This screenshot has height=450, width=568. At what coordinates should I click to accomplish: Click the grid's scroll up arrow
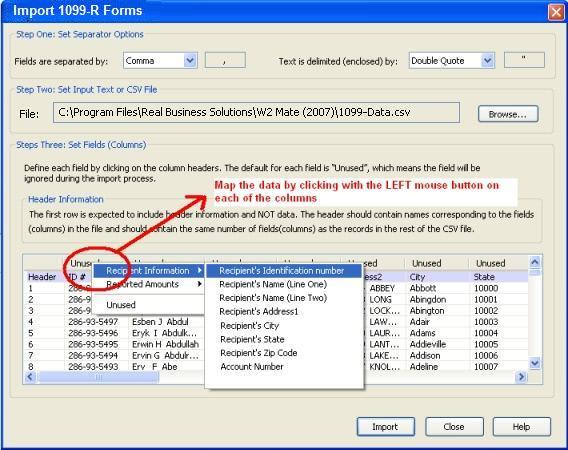(535, 262)
